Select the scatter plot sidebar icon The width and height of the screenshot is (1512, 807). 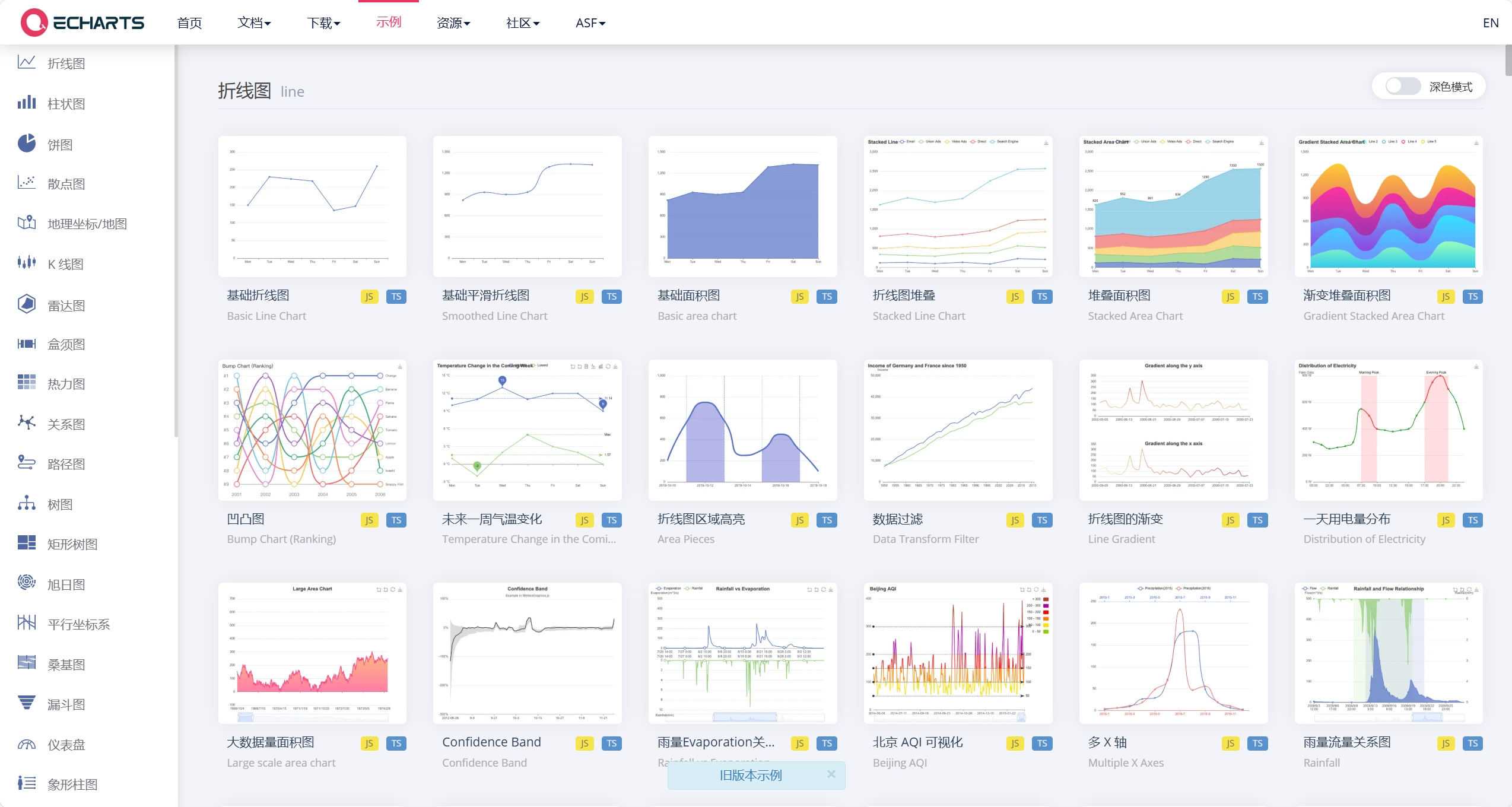(27, 183)
